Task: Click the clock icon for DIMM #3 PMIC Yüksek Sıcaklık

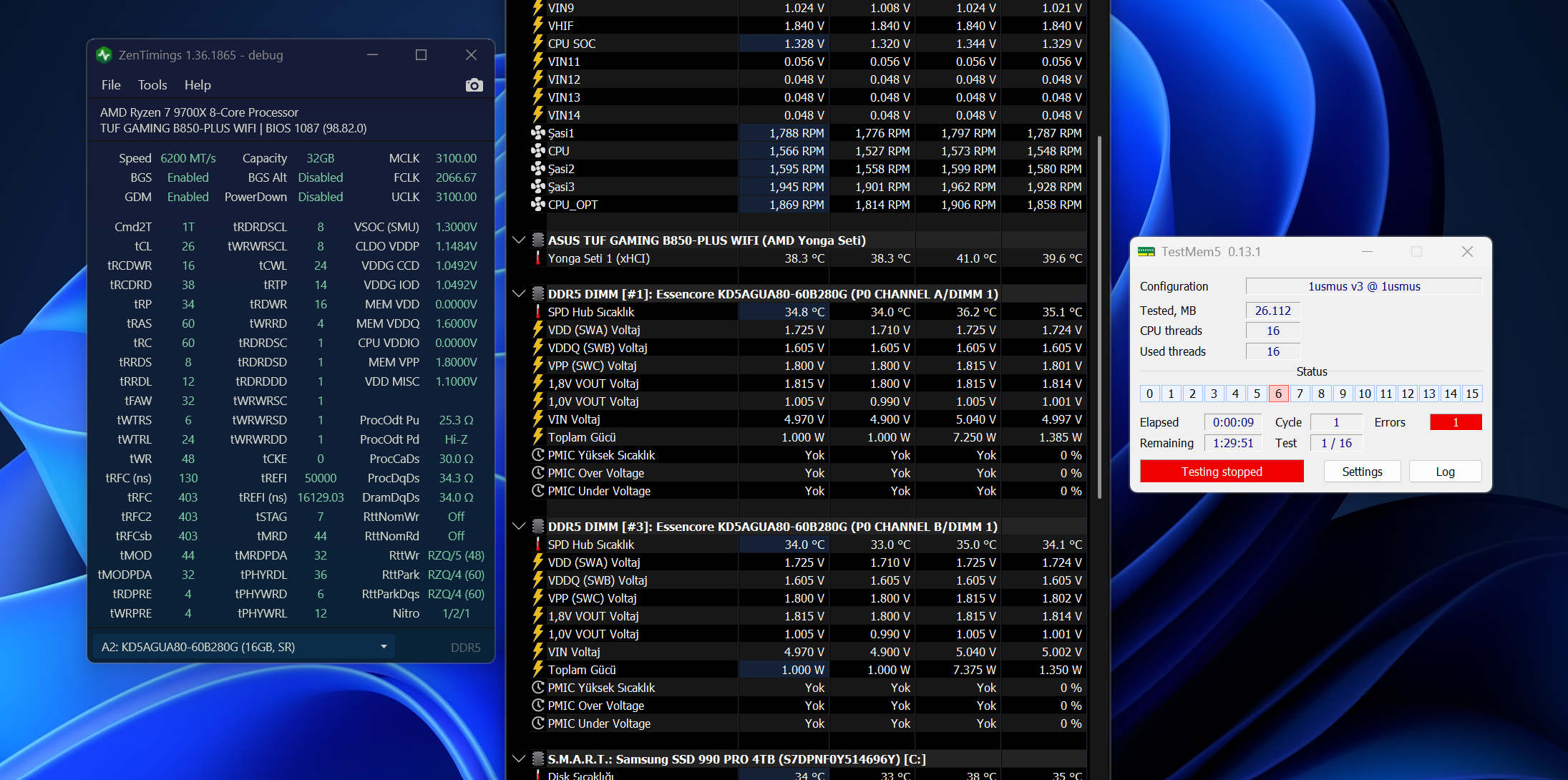Action: 538,687
